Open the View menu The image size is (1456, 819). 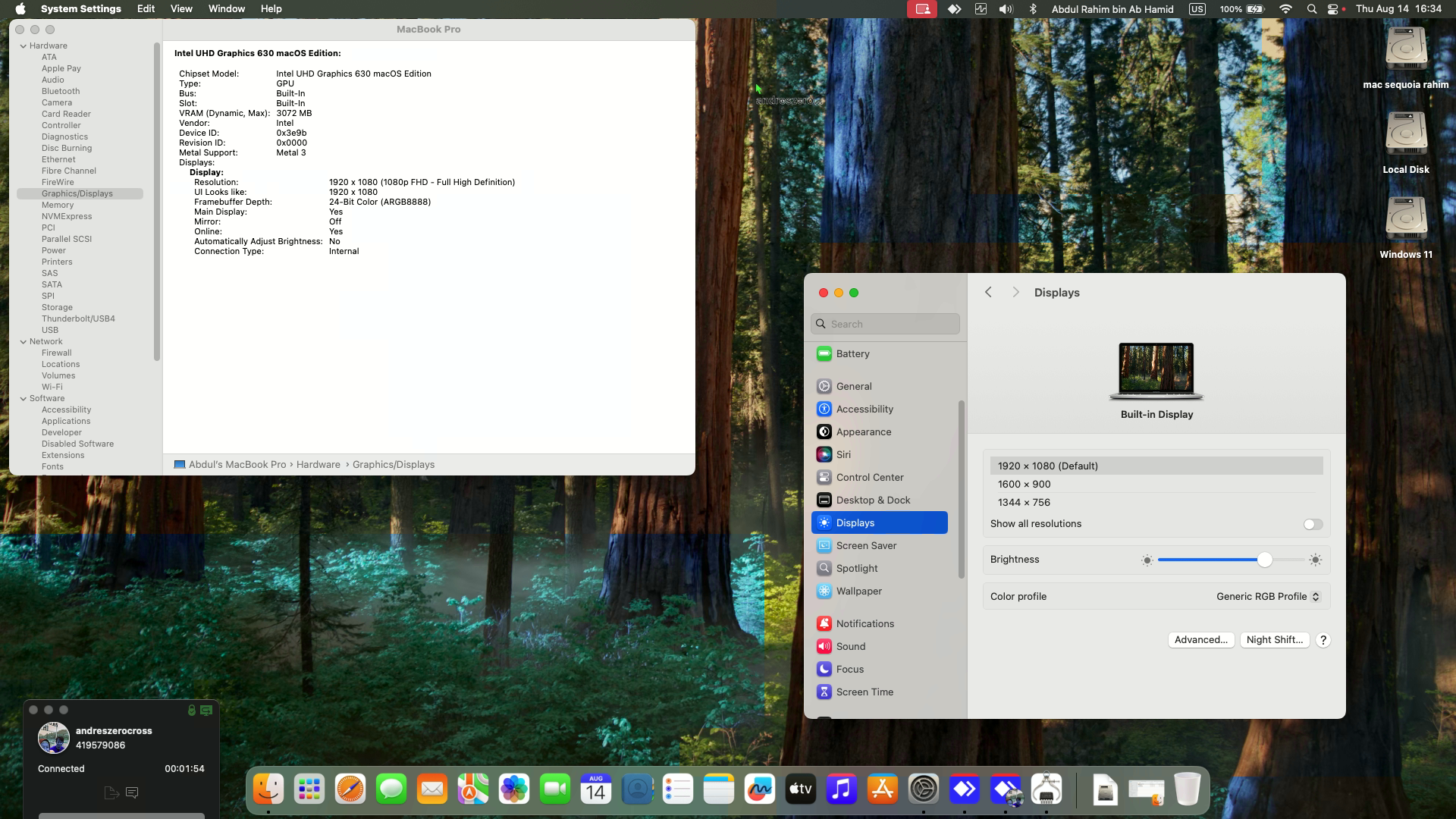point(181,9)
